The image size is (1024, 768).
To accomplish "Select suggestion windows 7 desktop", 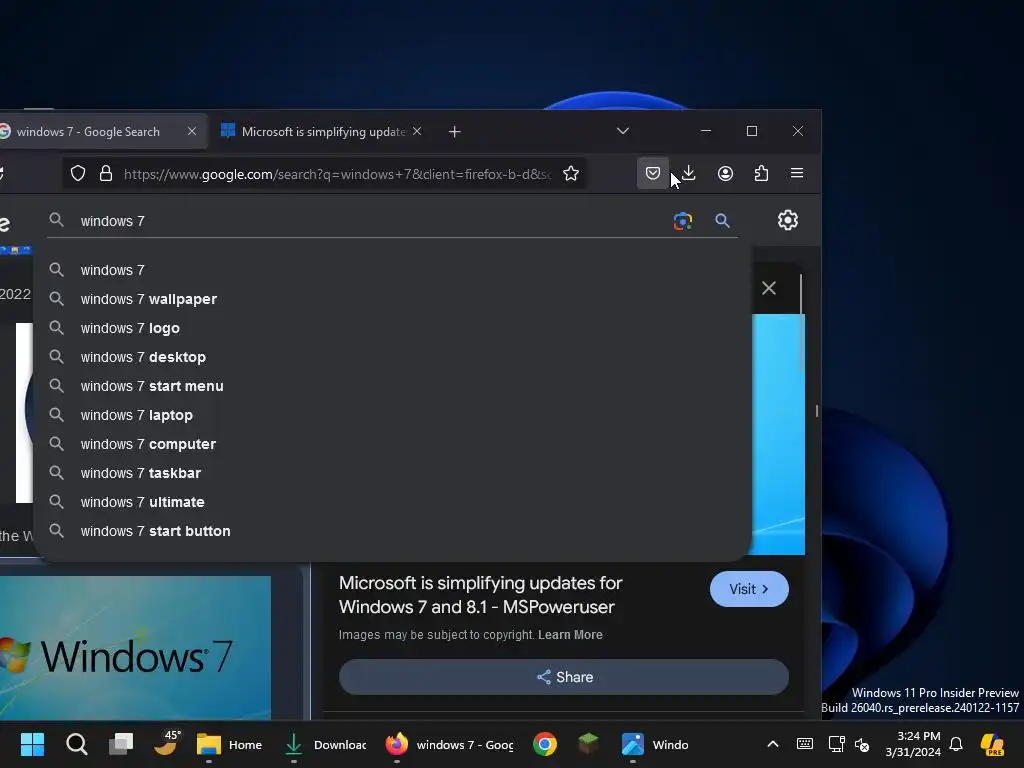I will pos(392,357).
